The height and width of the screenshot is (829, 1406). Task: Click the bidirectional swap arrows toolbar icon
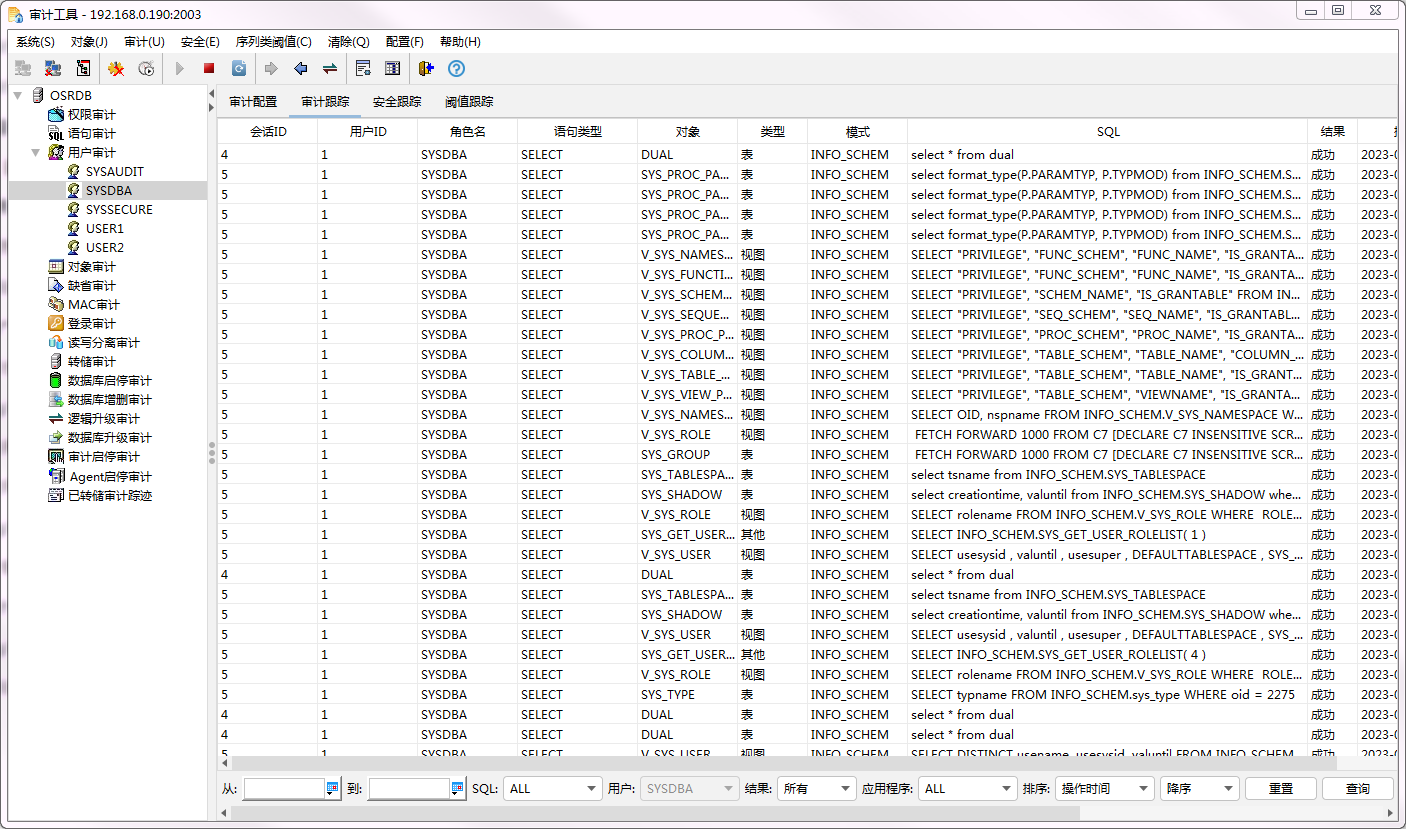(x=329, y=68)
